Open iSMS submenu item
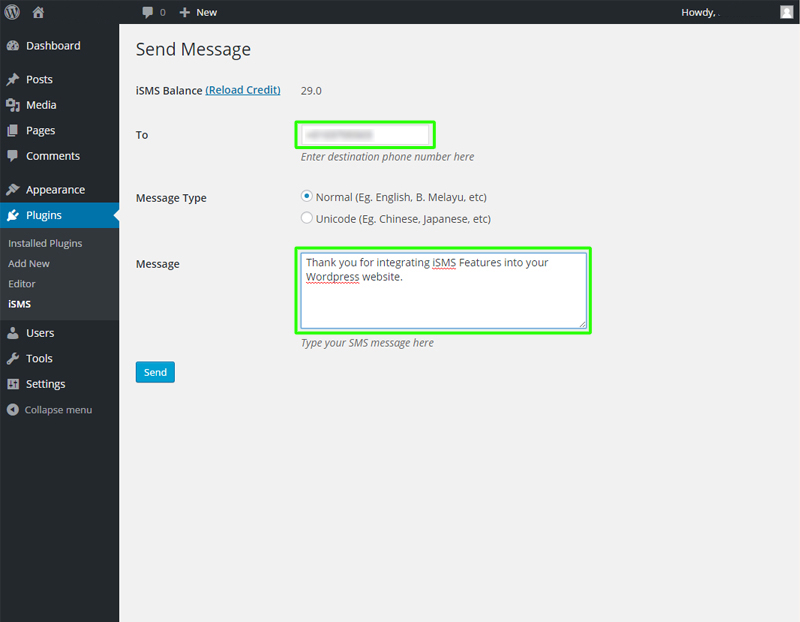The height and width of the screenshot is (622, 800). click(x=19, y=304)
